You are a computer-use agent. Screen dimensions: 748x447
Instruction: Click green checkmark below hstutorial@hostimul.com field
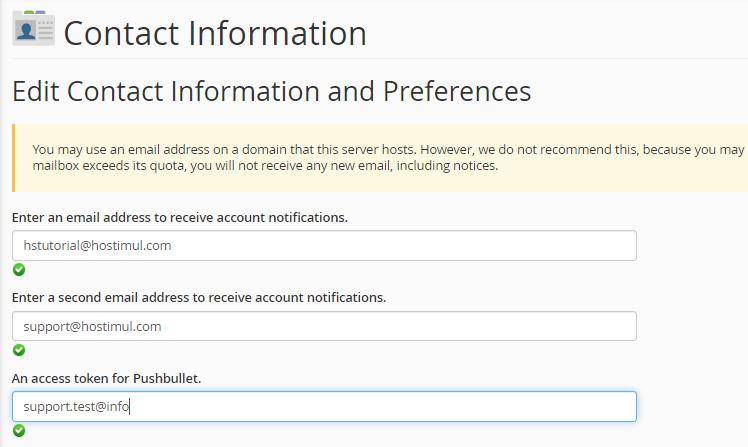tap(19, 270)
